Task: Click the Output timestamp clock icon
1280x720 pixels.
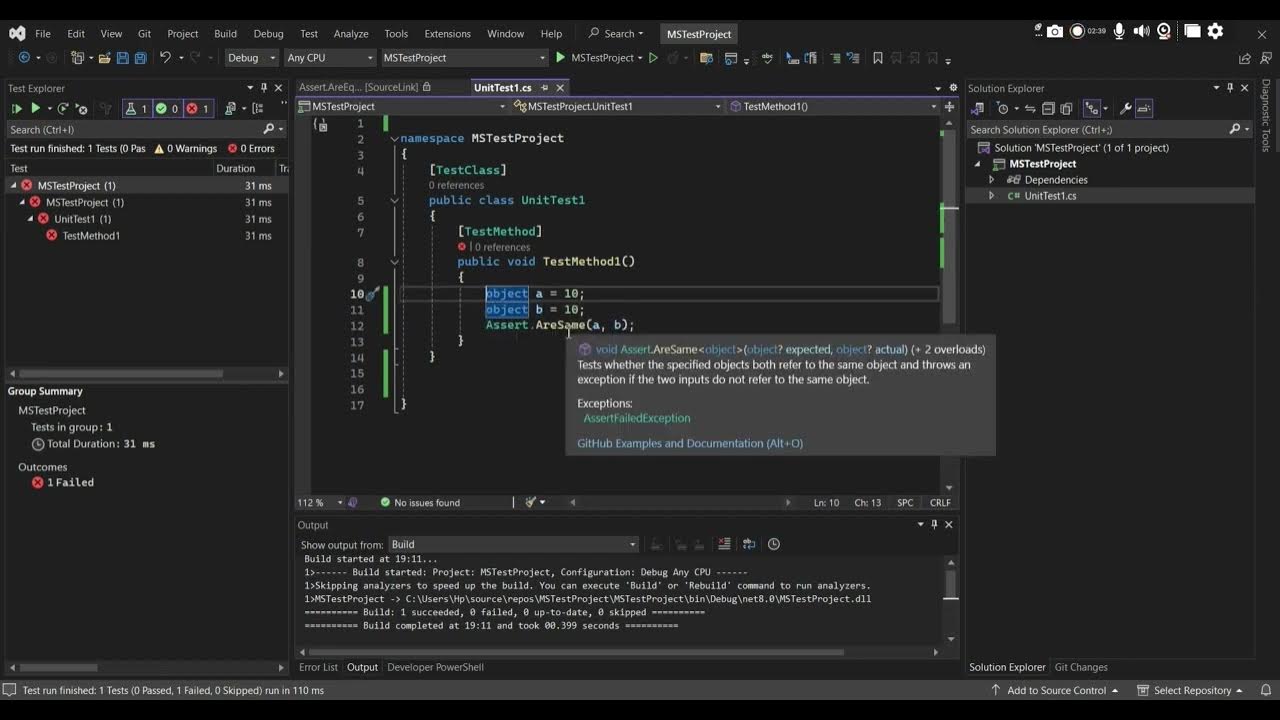Action: [x=773, y=544]
